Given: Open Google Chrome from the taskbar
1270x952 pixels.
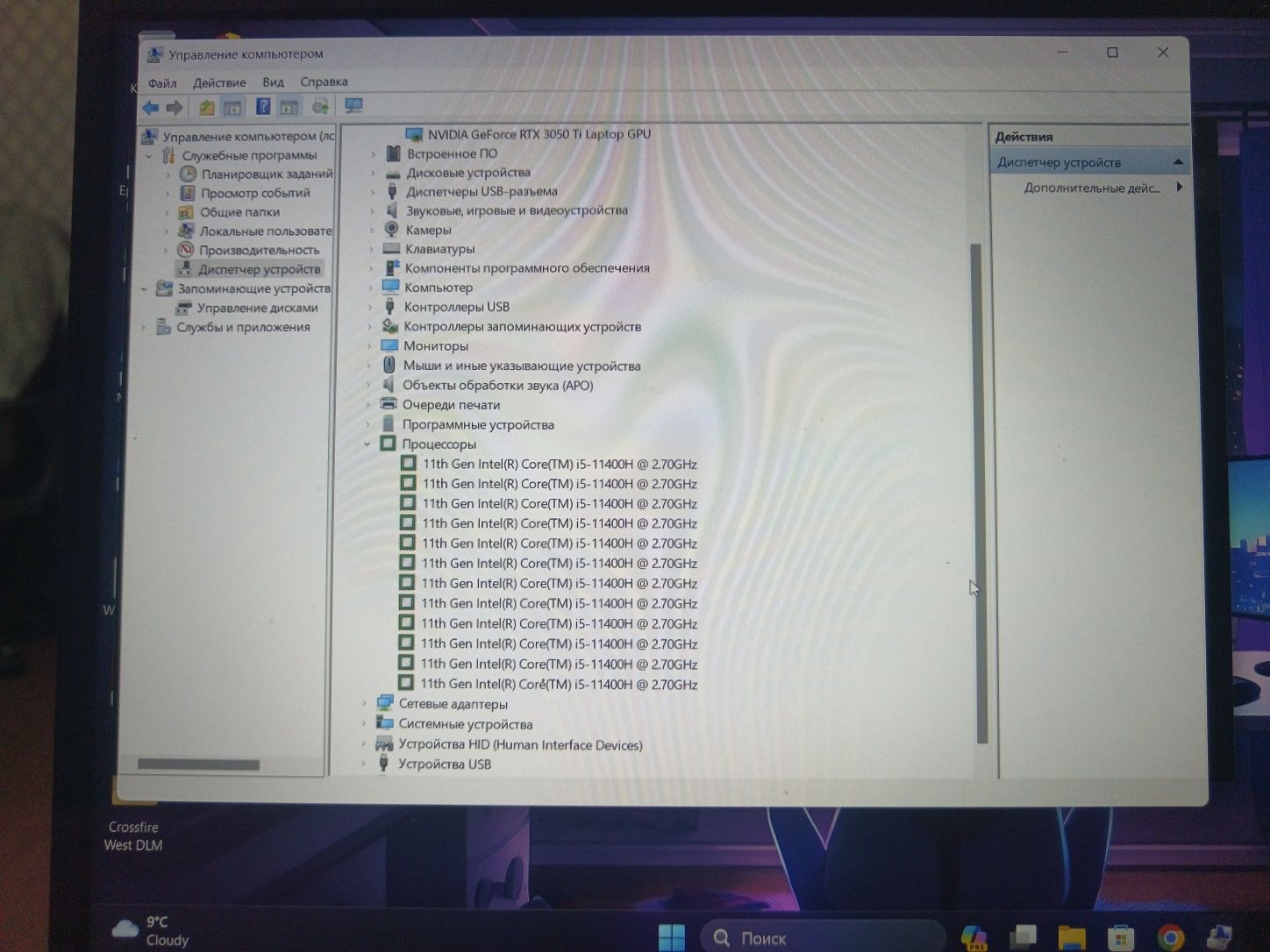Looking at the screenshot, I should point(1170,939).
